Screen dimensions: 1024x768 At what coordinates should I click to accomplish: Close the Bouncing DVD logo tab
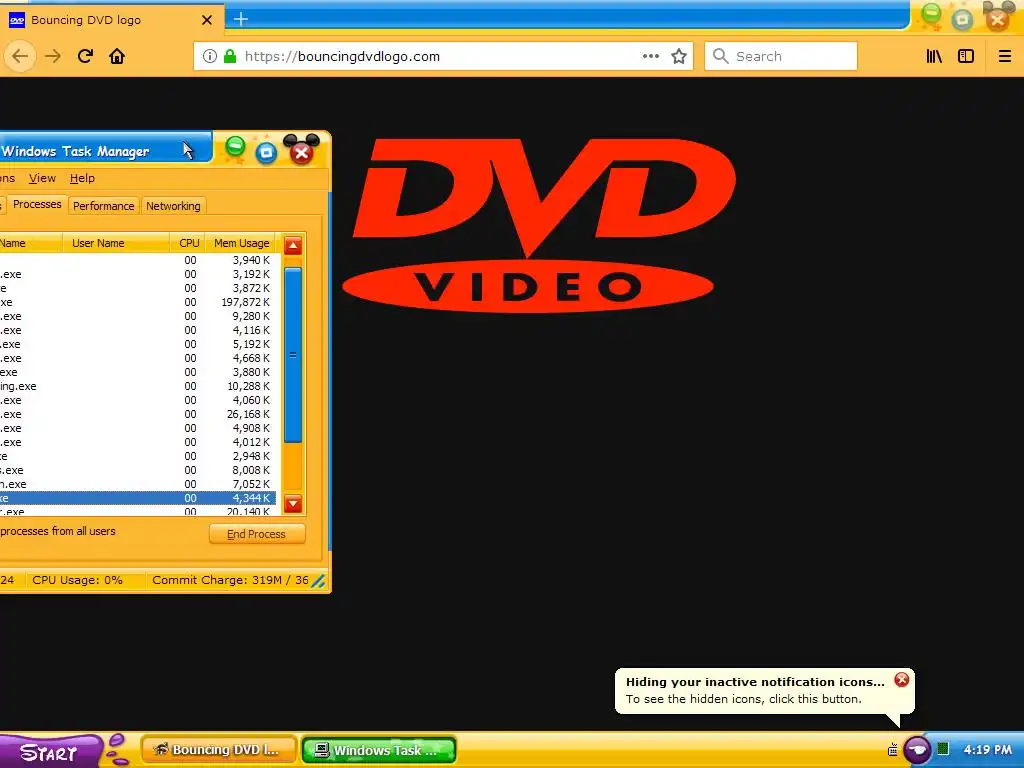(x=206, y=20)
